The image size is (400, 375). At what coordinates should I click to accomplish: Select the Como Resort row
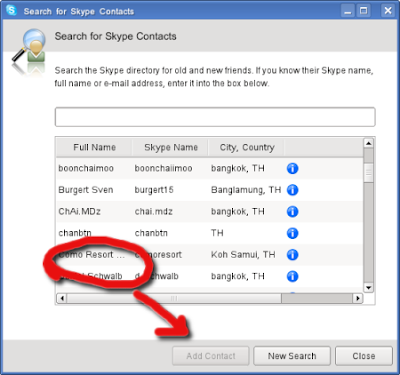coord(210,255)
